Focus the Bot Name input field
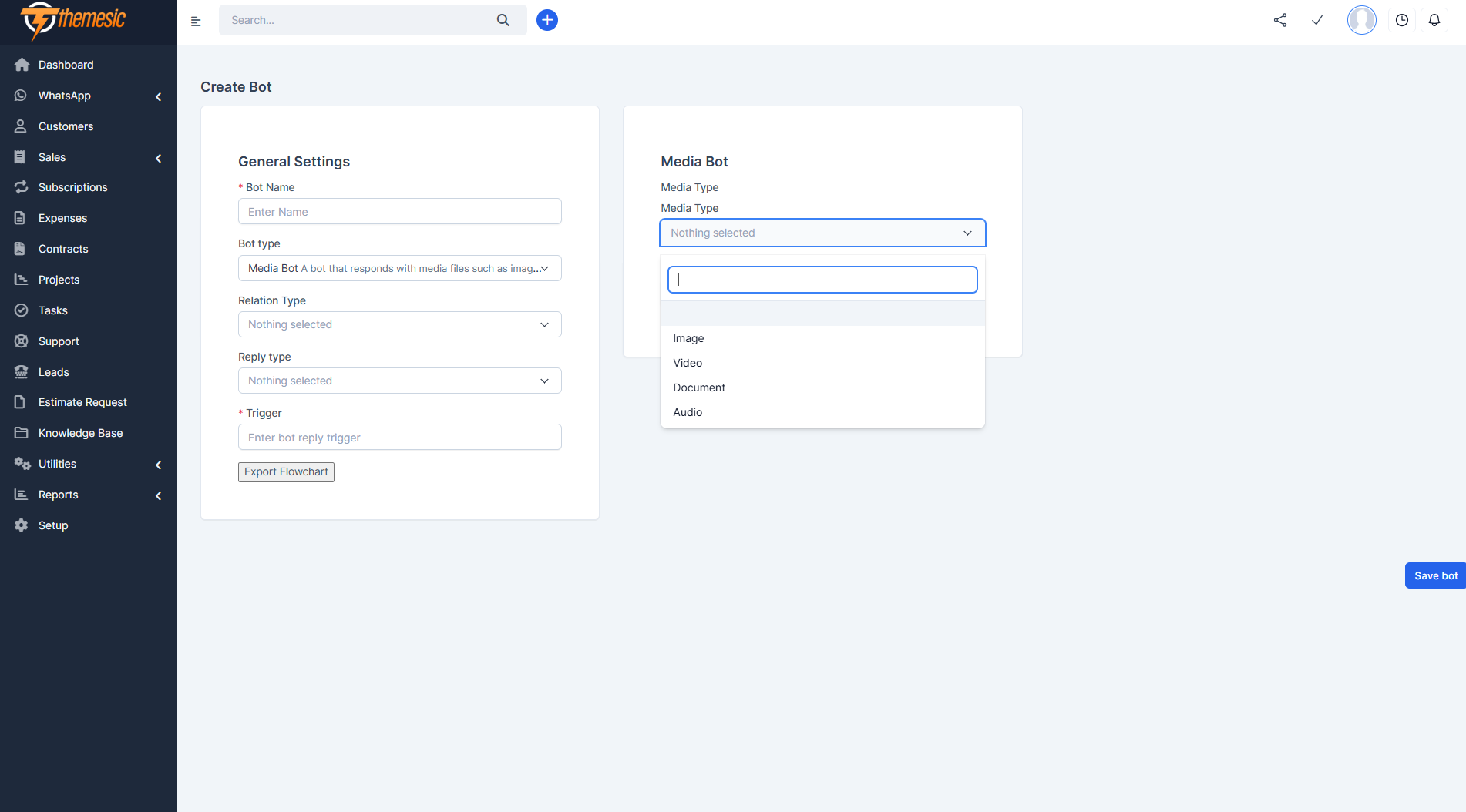This screenshot has height=812, width=1466. 400,211
